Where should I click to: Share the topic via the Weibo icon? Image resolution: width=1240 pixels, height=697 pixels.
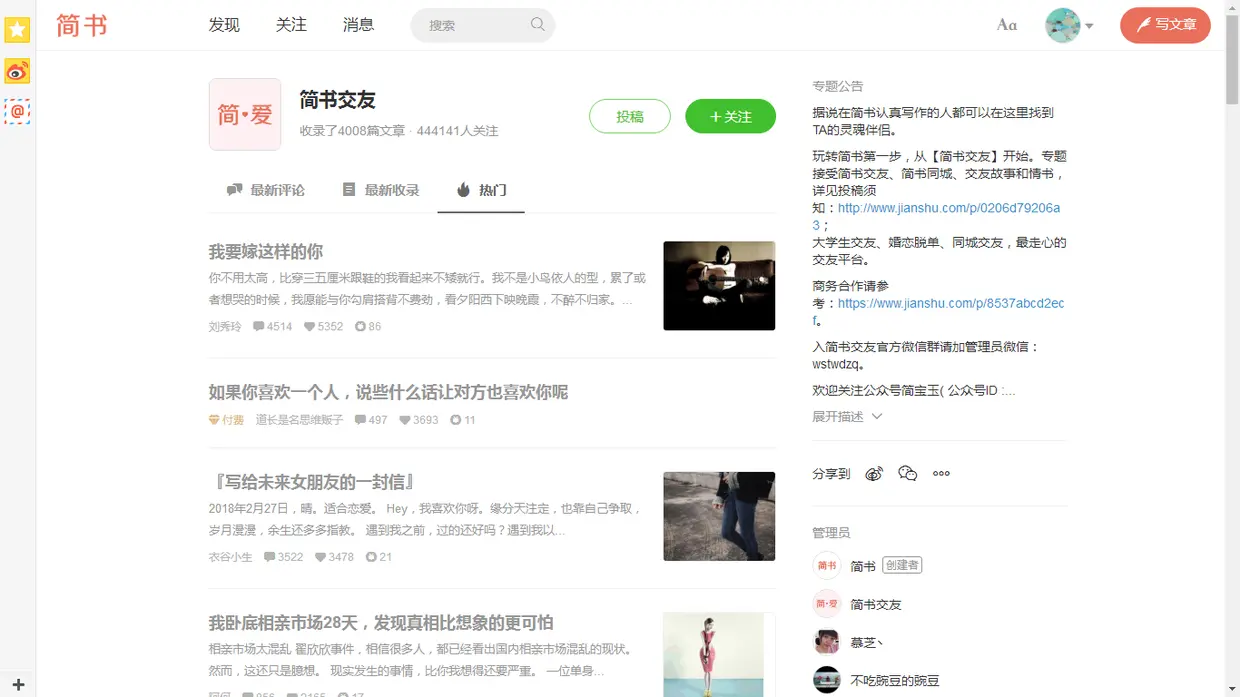coord(874,473)
